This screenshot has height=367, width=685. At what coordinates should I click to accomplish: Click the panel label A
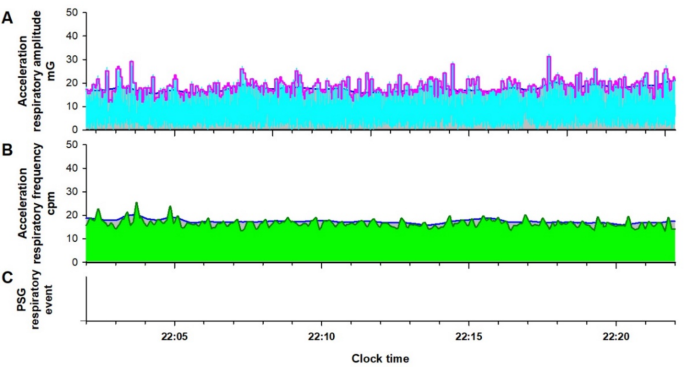tap(8, 18)
